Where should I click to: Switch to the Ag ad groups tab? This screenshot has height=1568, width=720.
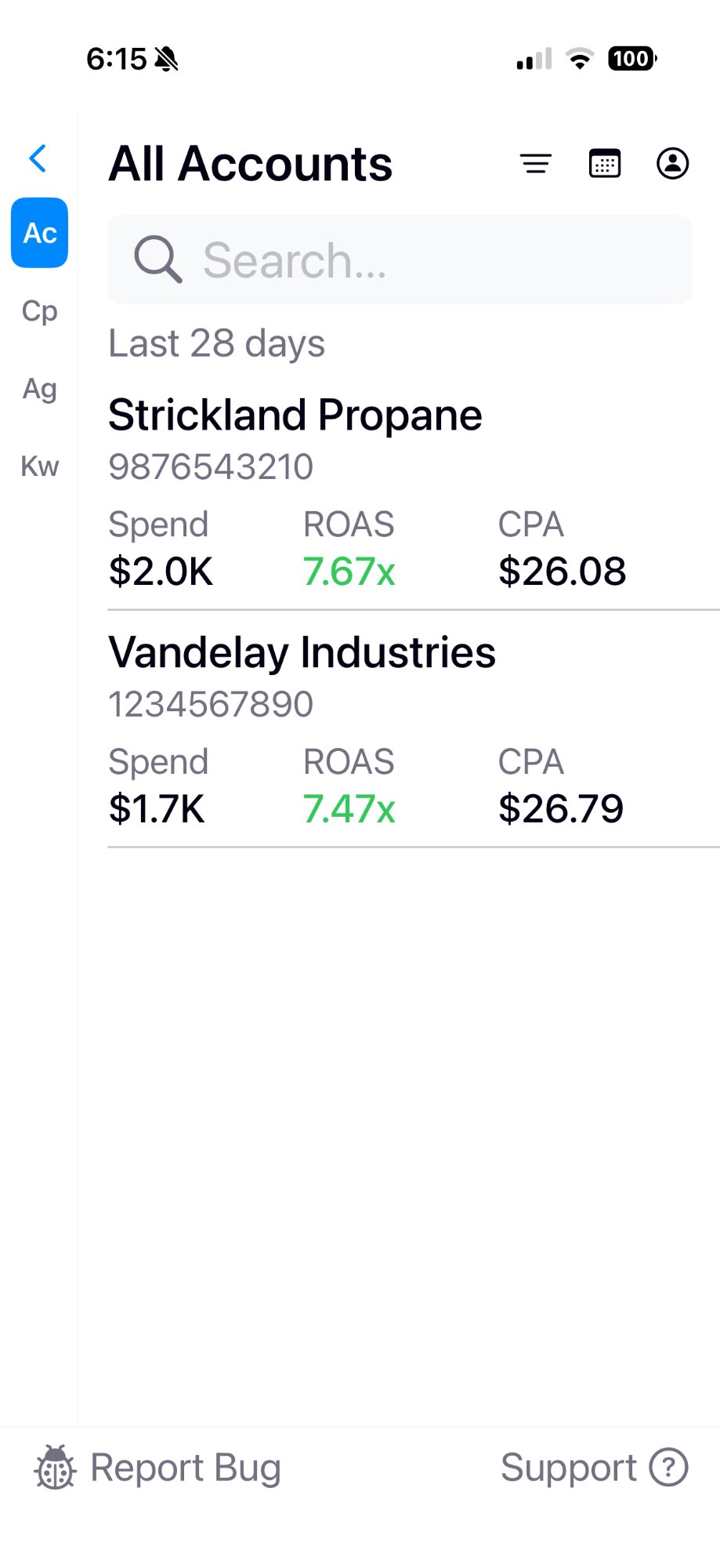(x=40, y=389)
